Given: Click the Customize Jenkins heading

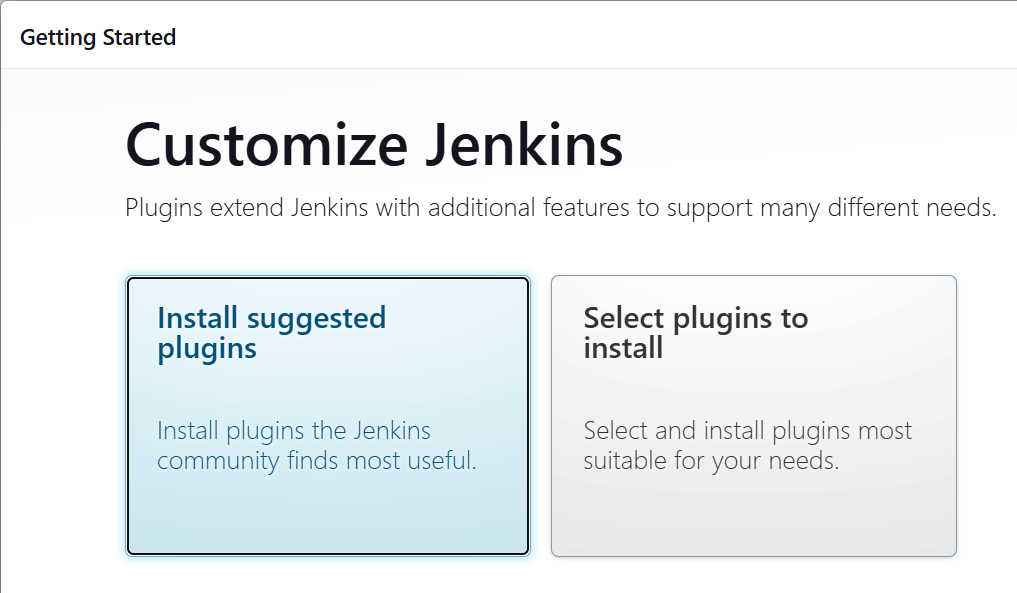Looking at the screenshot, I should click(374, 145).
